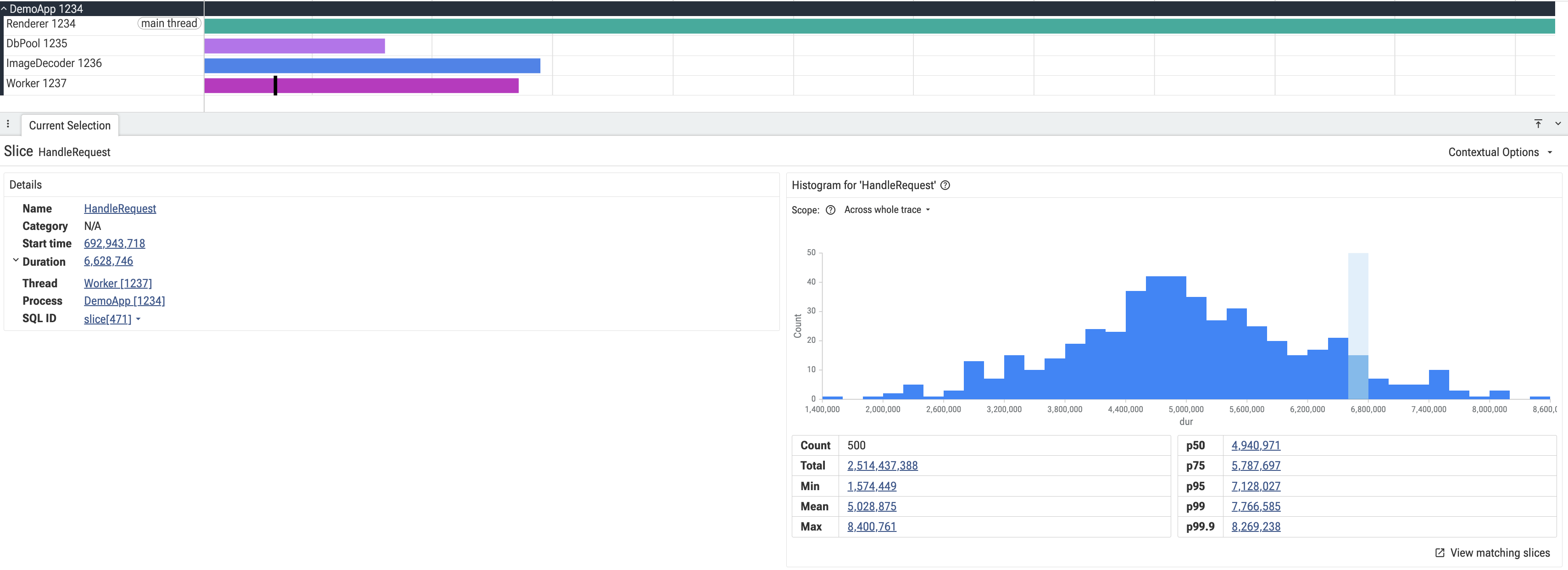Click the Total value 2,514,437,388

[882, 466]
